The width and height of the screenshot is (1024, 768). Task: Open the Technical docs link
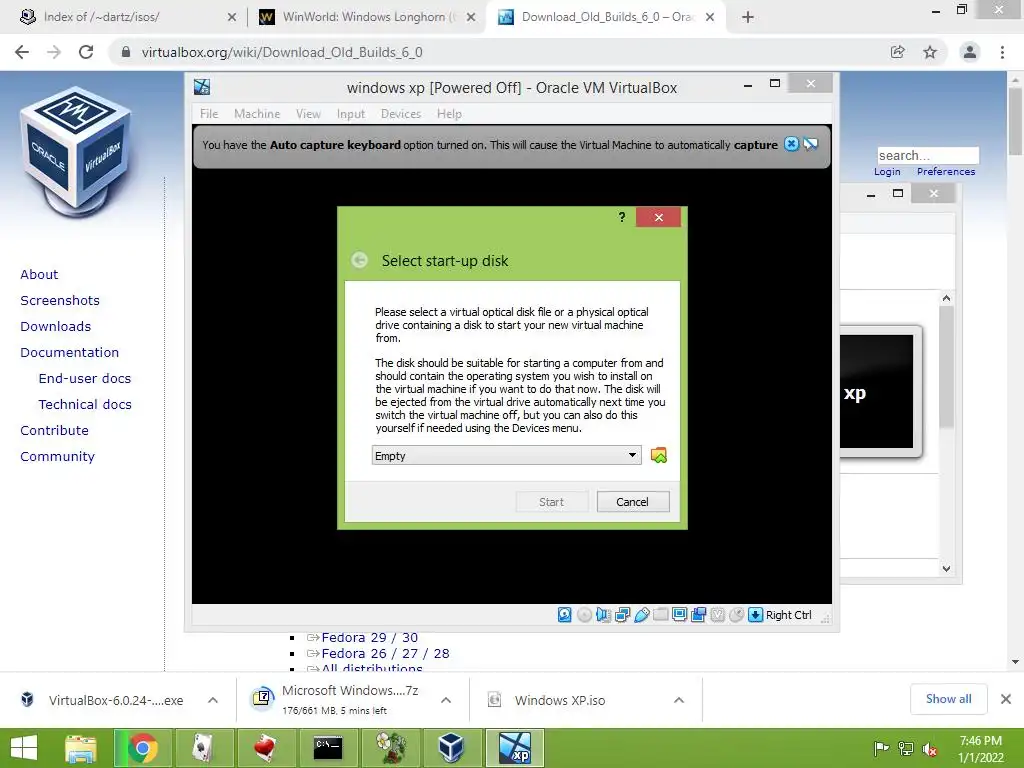(85, 405)
